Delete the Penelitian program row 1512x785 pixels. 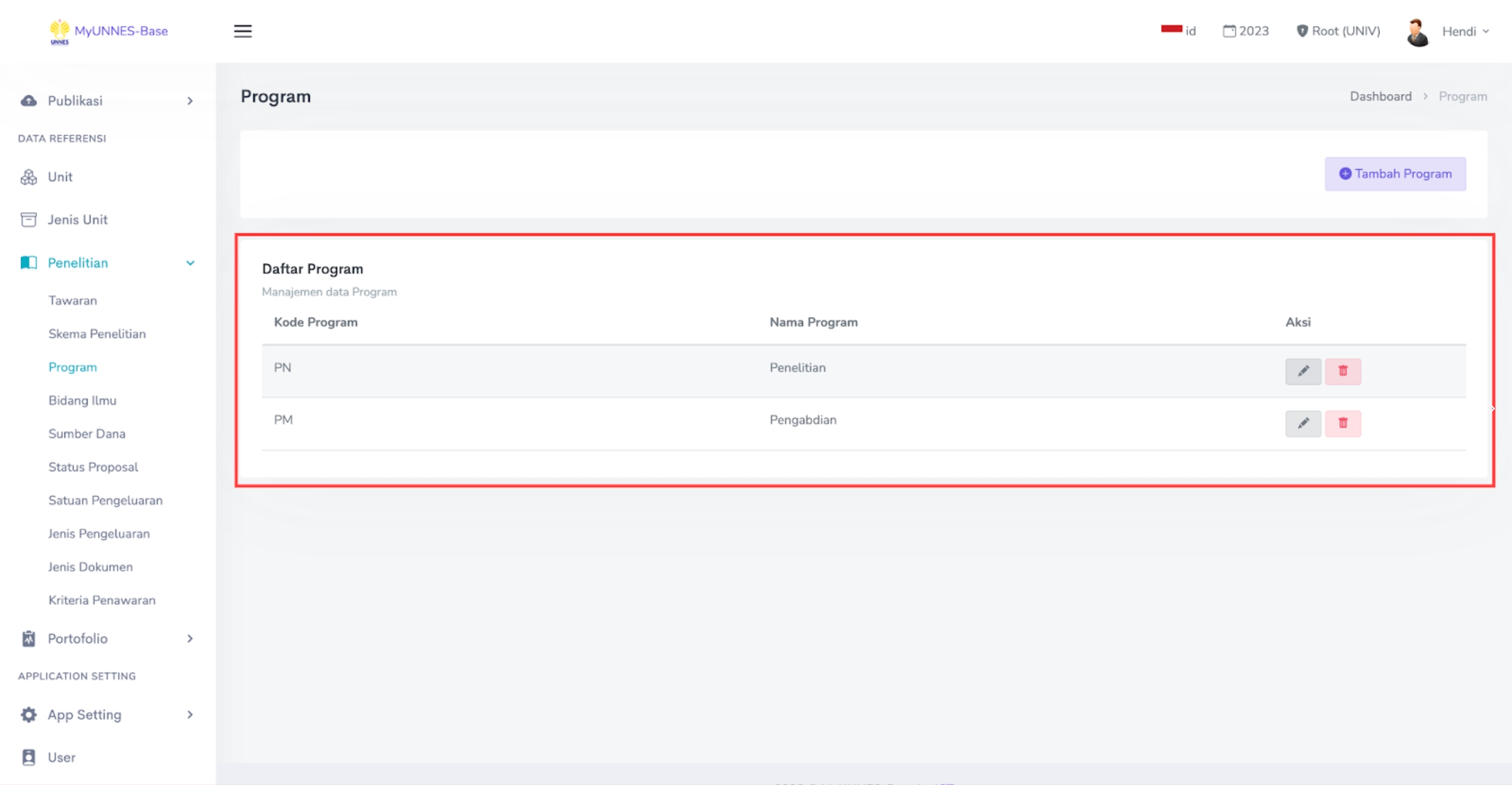(1343, 371)
